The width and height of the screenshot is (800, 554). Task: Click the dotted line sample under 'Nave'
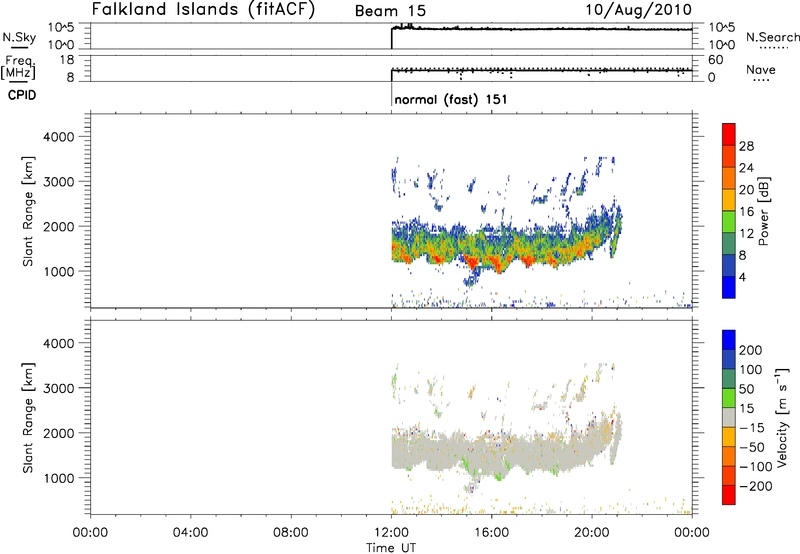point(761,80)
